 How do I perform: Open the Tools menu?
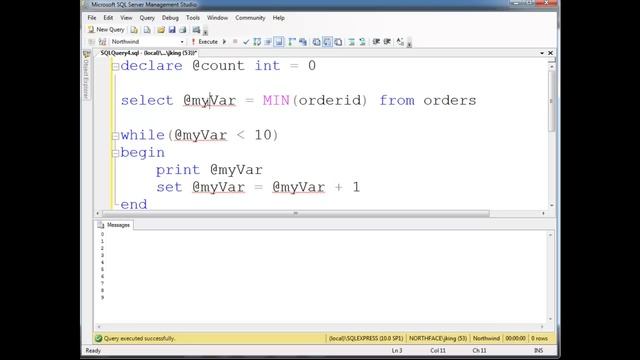click(193, 18)
